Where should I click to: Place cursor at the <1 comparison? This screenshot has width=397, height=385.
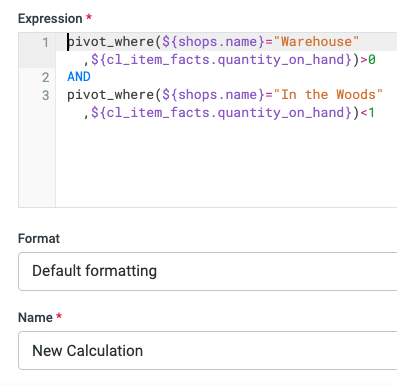click(368, 113)
